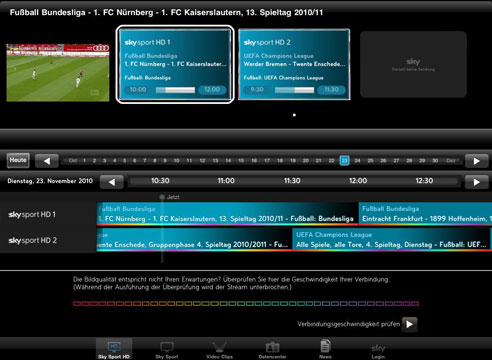Click sky sport HD 1 row label in guide
Screen dimensions: 492x360
[x=32, y=214]
